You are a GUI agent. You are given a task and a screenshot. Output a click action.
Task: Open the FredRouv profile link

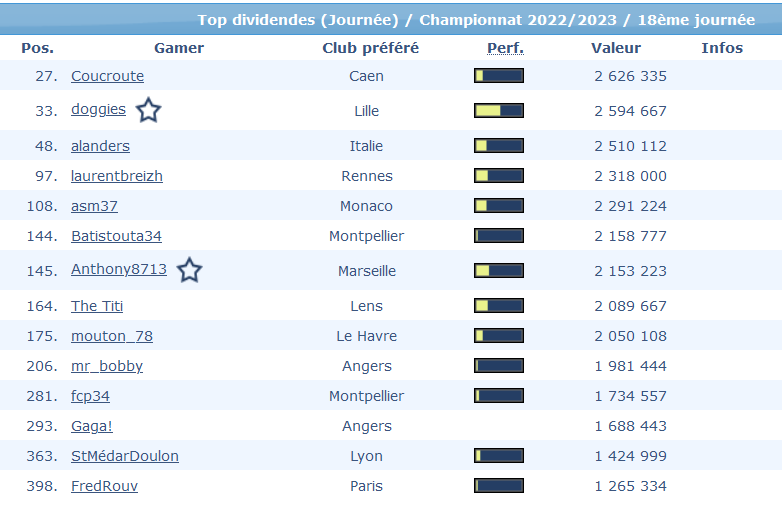pyautogui.click(x=104, y=486)
